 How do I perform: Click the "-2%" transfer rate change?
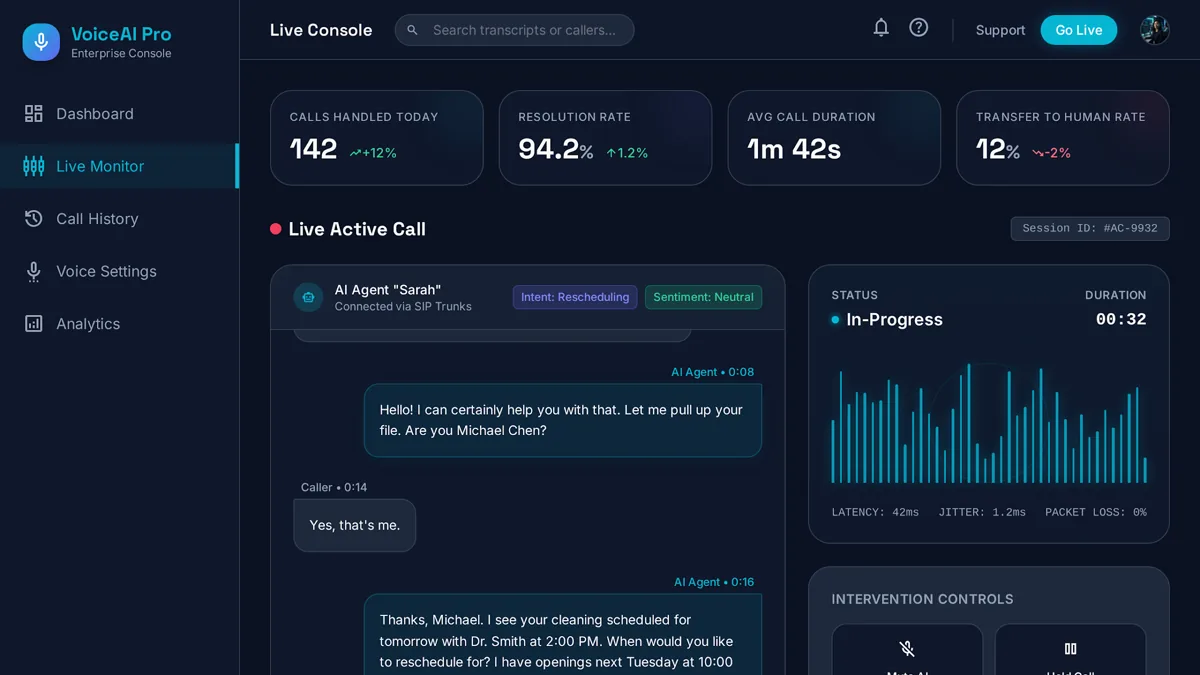[1059, 153]
